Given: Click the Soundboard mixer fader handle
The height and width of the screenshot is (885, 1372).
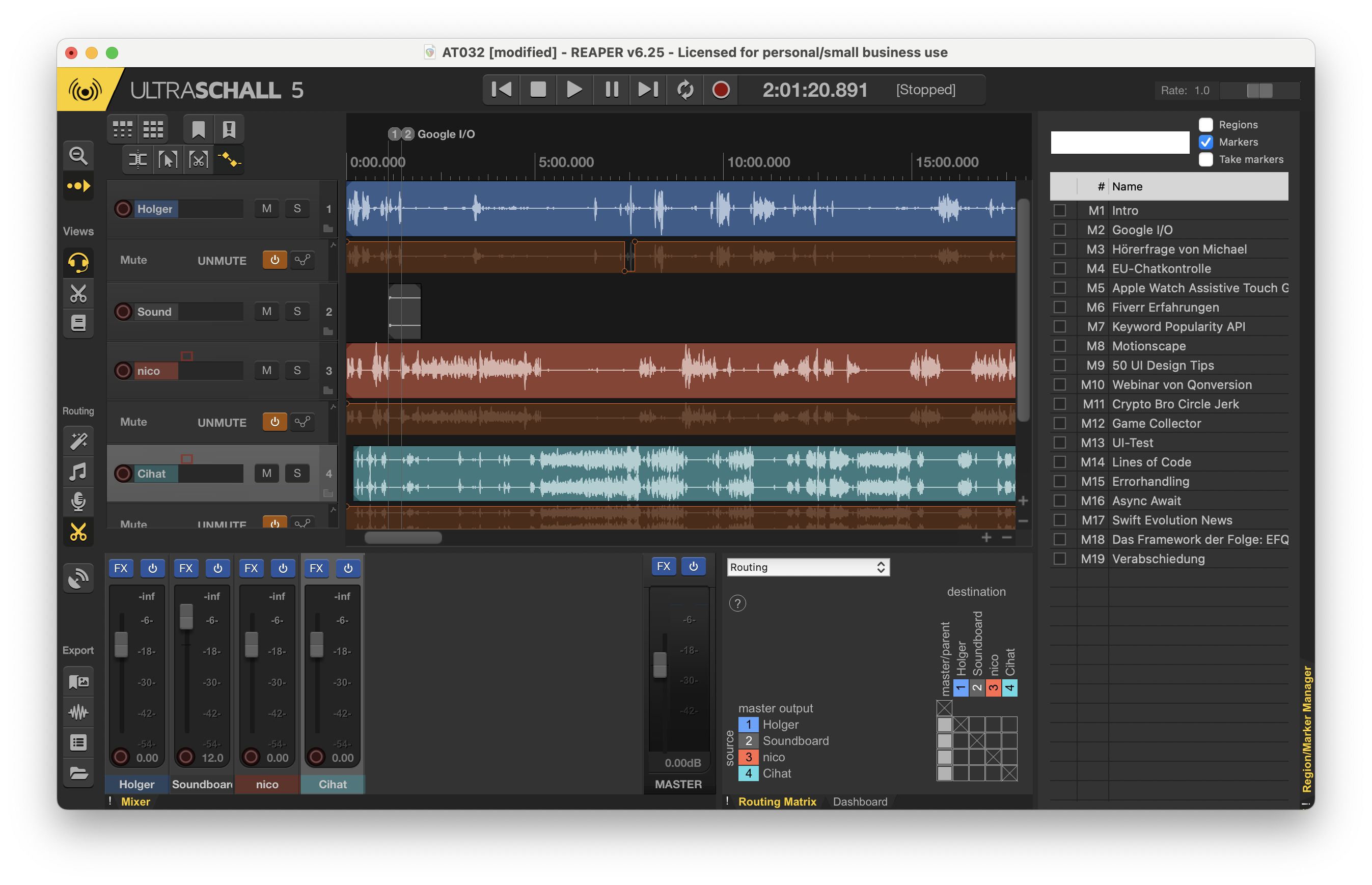Looking at the screenshot, I should click(186, 617).
